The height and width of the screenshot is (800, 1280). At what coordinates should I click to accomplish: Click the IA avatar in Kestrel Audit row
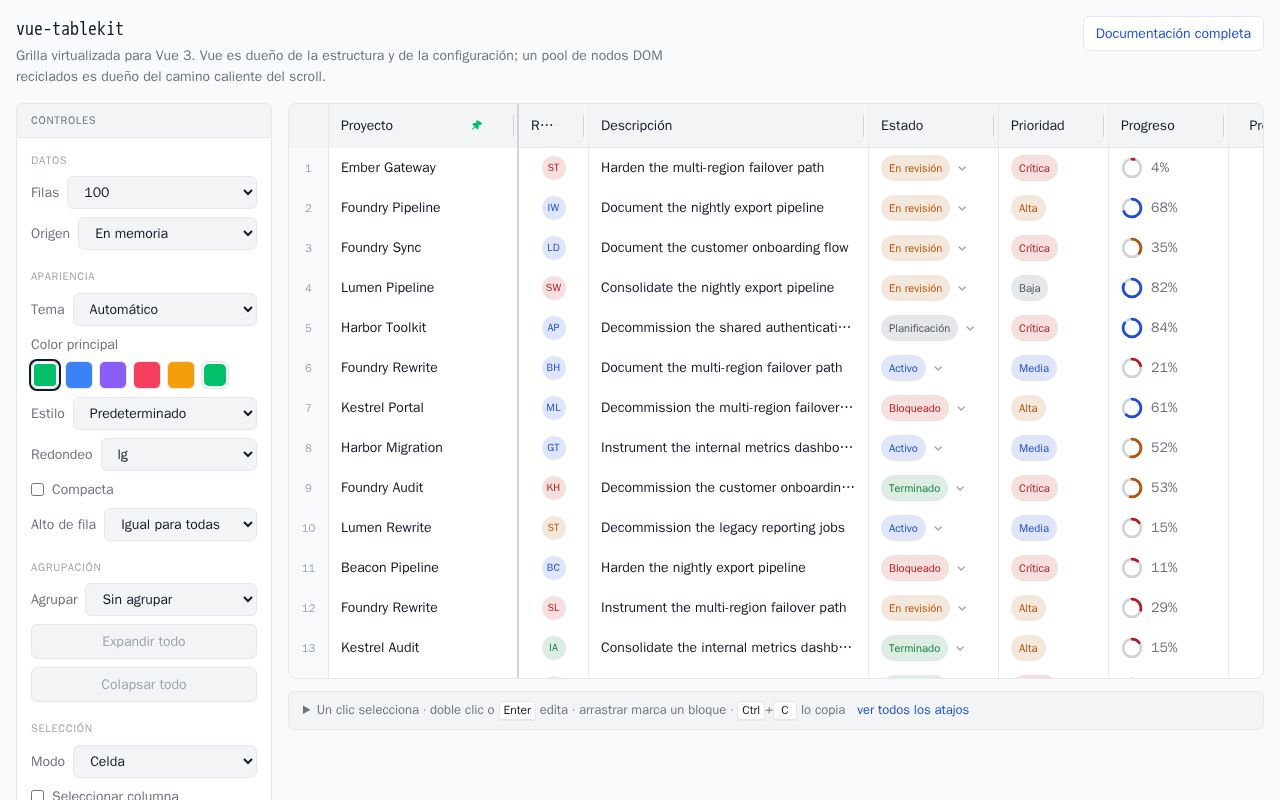tap(553, 648)
